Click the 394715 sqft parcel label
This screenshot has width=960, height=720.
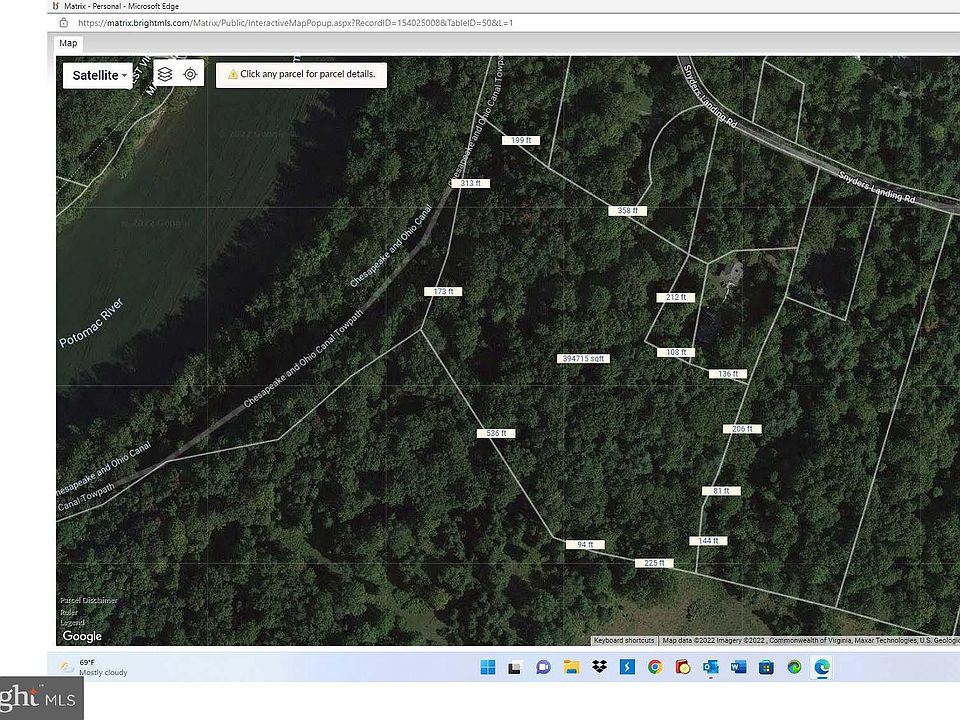(x=583, y=359)
